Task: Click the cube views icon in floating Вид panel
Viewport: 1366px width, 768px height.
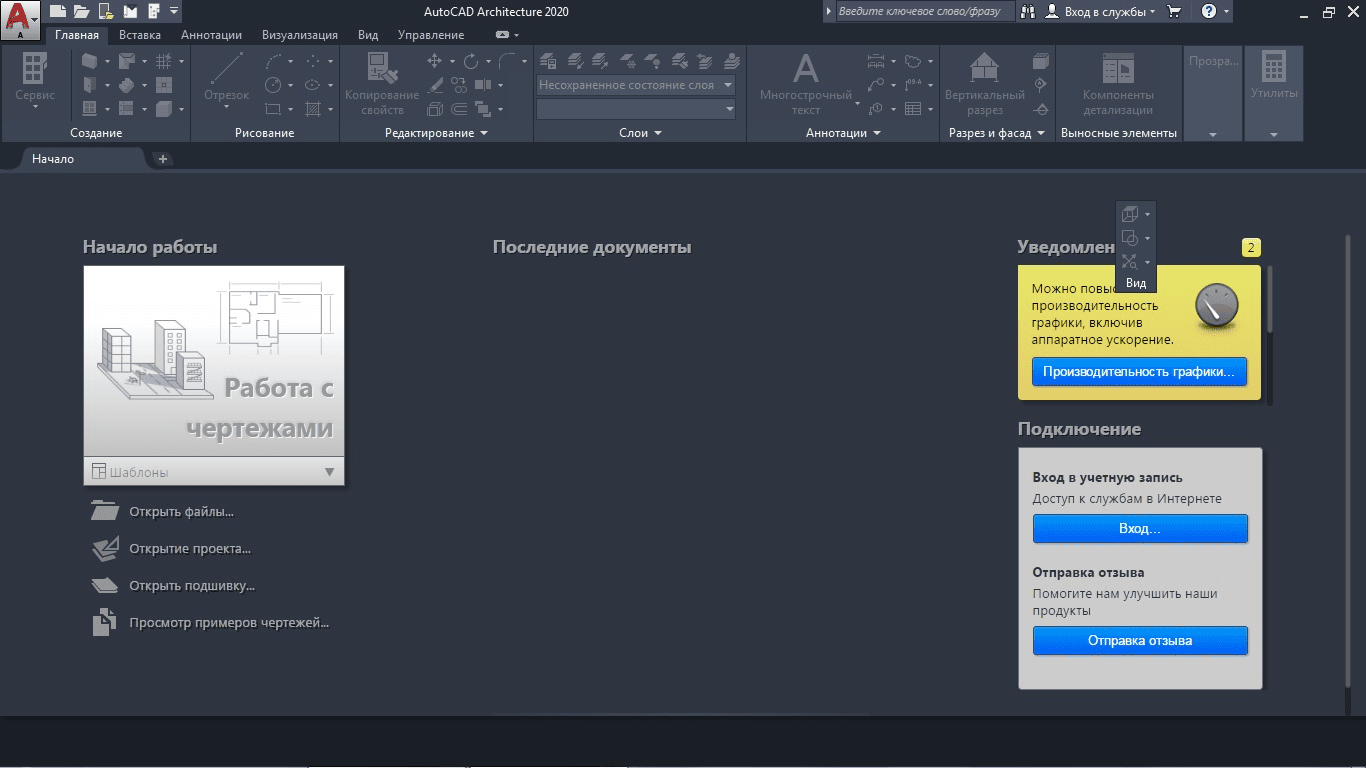Action: click(1130, 214)
